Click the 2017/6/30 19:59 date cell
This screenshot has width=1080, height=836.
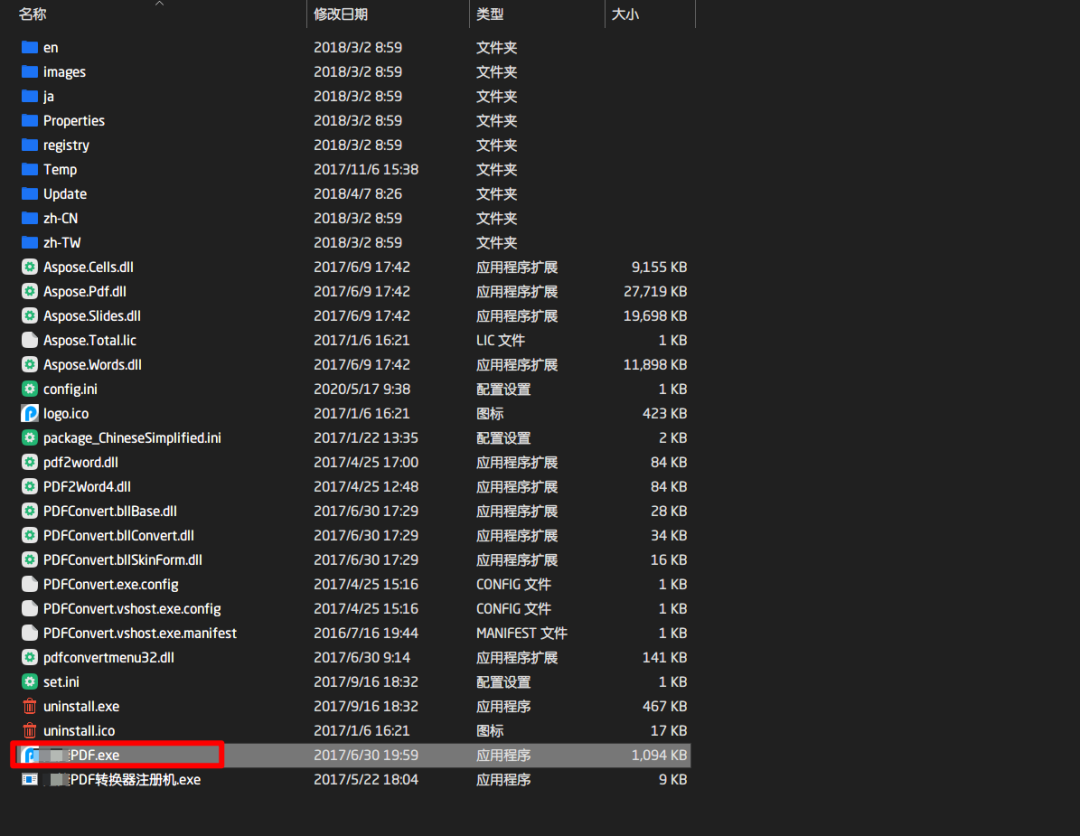[366, 755]
